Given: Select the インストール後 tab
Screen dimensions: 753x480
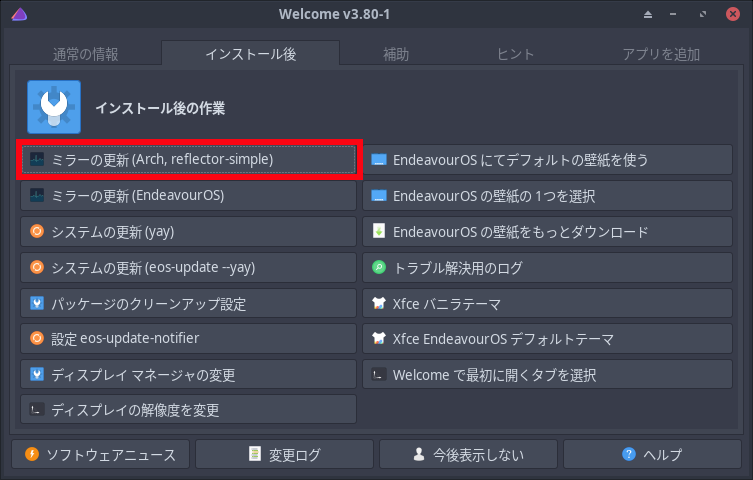Looking at the screenshot, I should coord(251,54).
